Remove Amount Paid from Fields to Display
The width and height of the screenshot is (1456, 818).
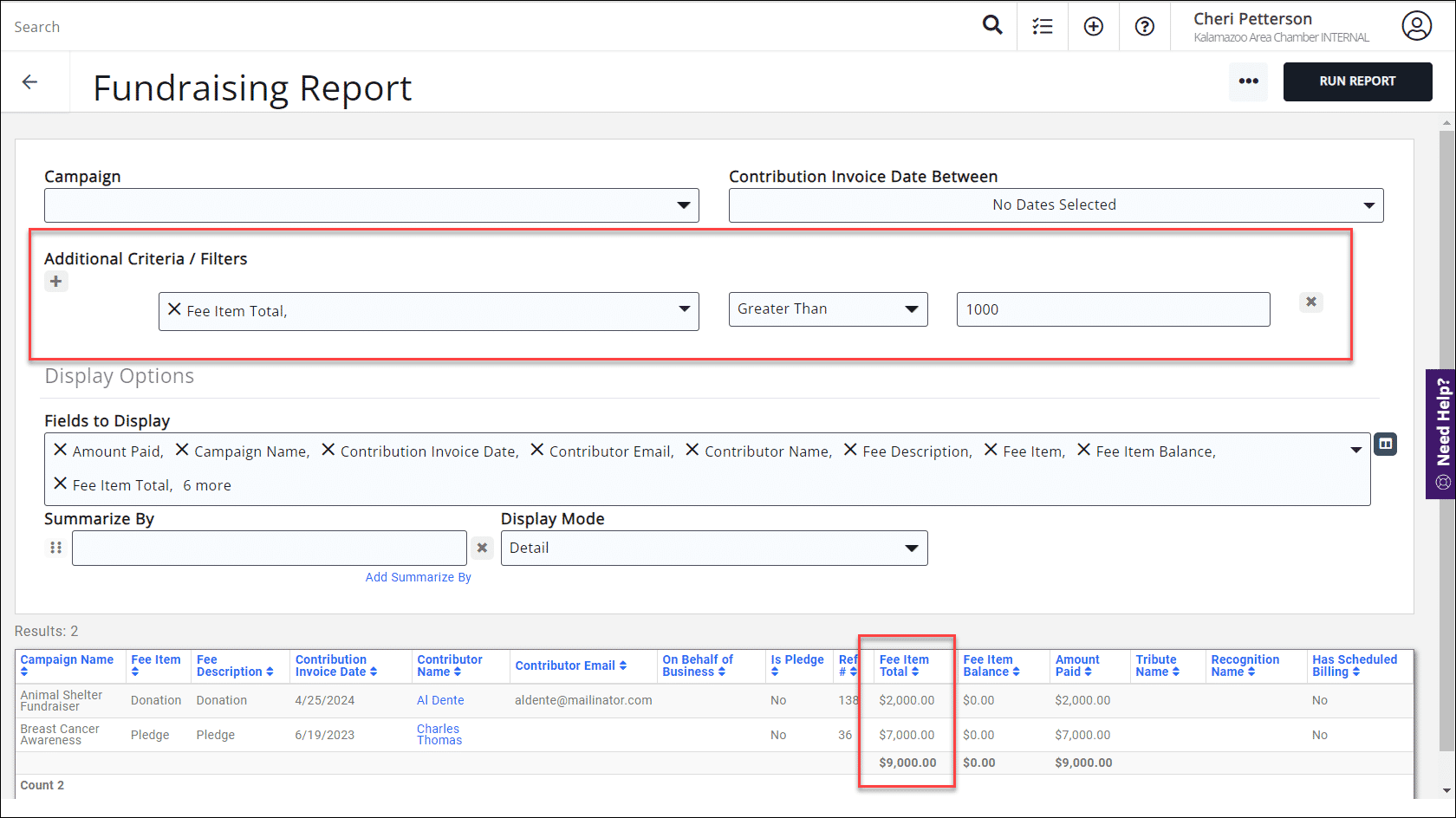pyautogui.click(x=61, y=450)
